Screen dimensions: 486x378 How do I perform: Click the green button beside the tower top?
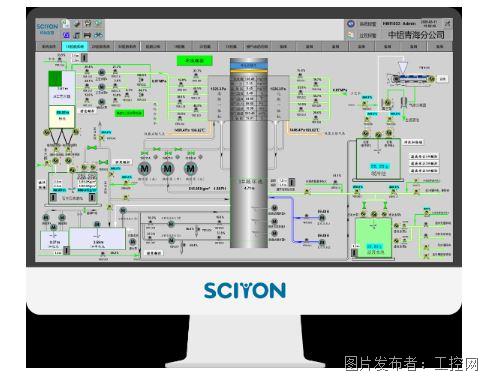click(194, 61)
